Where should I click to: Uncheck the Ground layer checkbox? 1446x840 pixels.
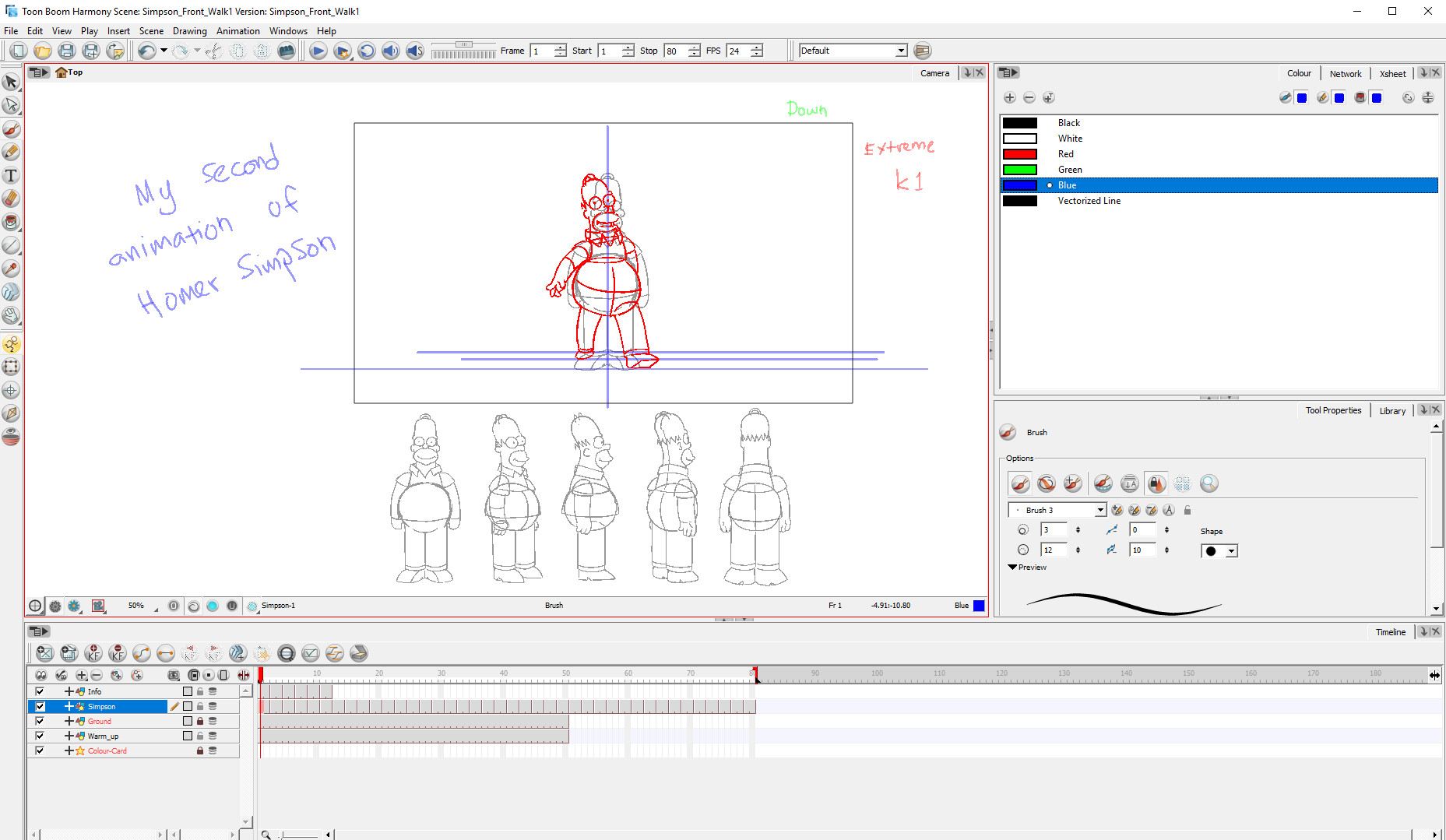click(40, 721)
